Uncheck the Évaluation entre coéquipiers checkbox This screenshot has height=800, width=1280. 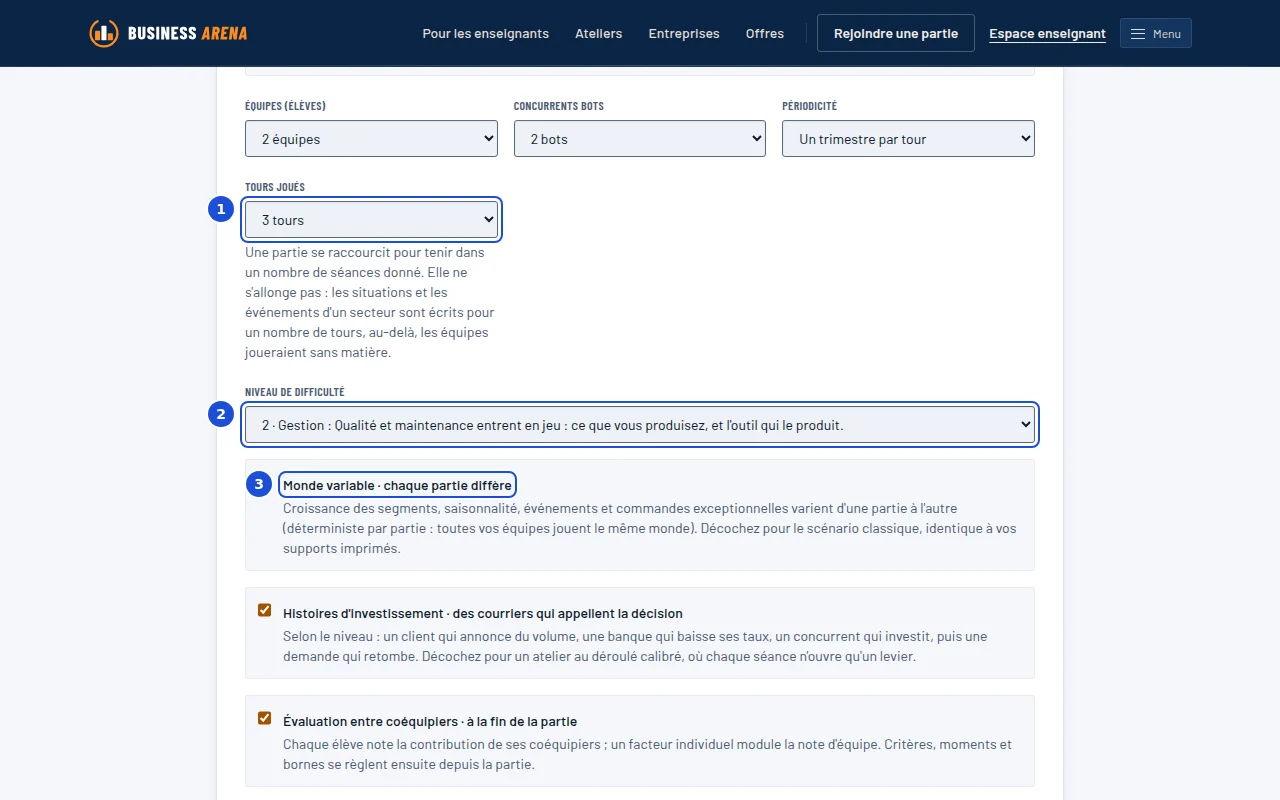264,718
